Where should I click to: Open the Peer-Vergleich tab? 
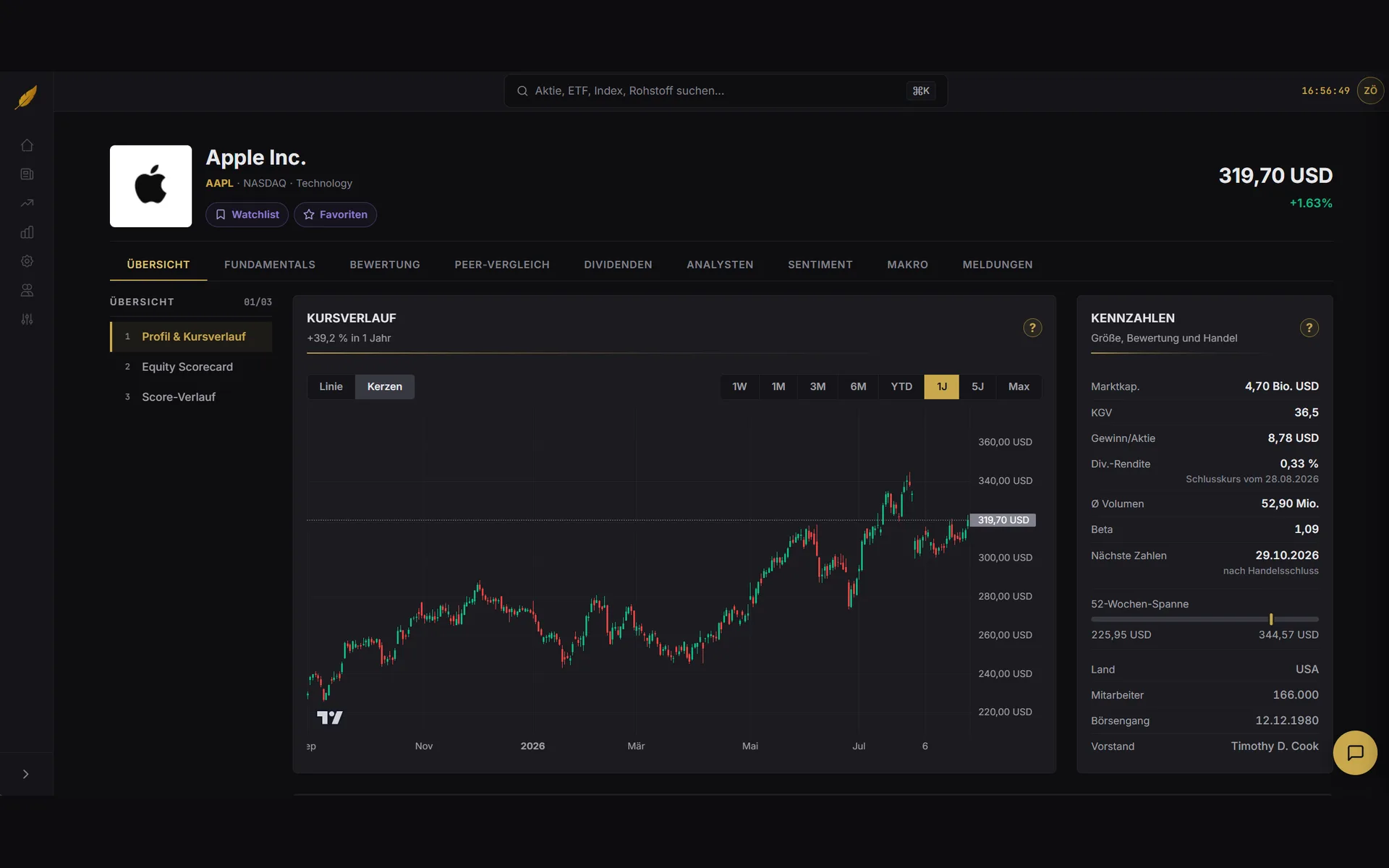click(x=502, y=265)
